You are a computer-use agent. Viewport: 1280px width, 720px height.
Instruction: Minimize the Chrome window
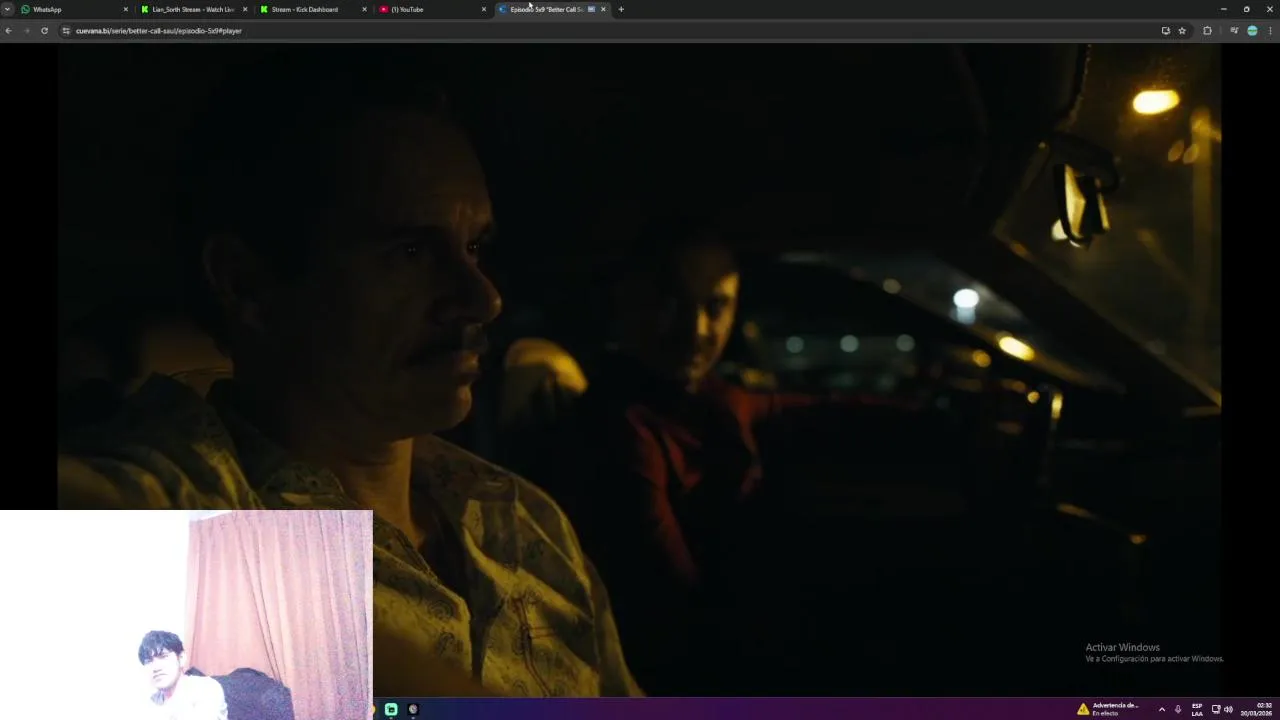(x=1223, y=9)
